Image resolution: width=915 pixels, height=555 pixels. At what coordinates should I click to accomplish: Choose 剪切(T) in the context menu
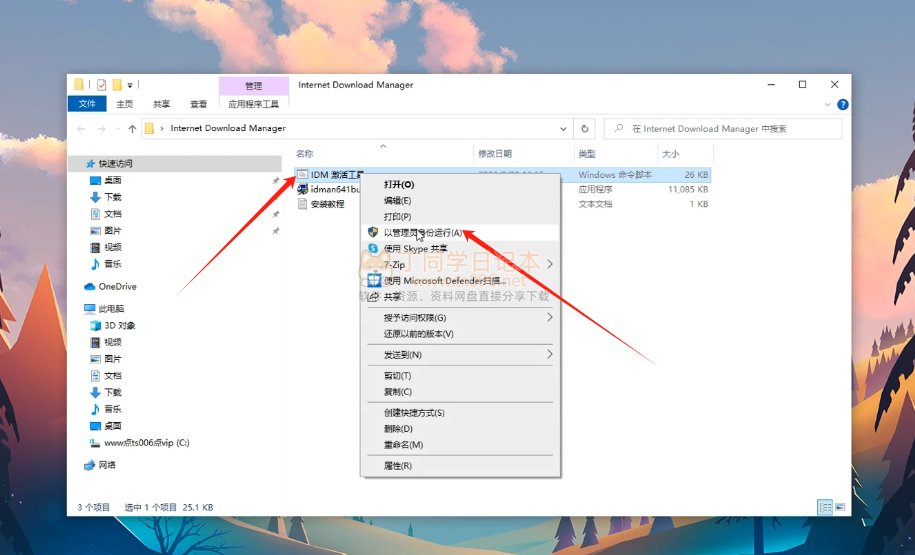coord(460,376)
